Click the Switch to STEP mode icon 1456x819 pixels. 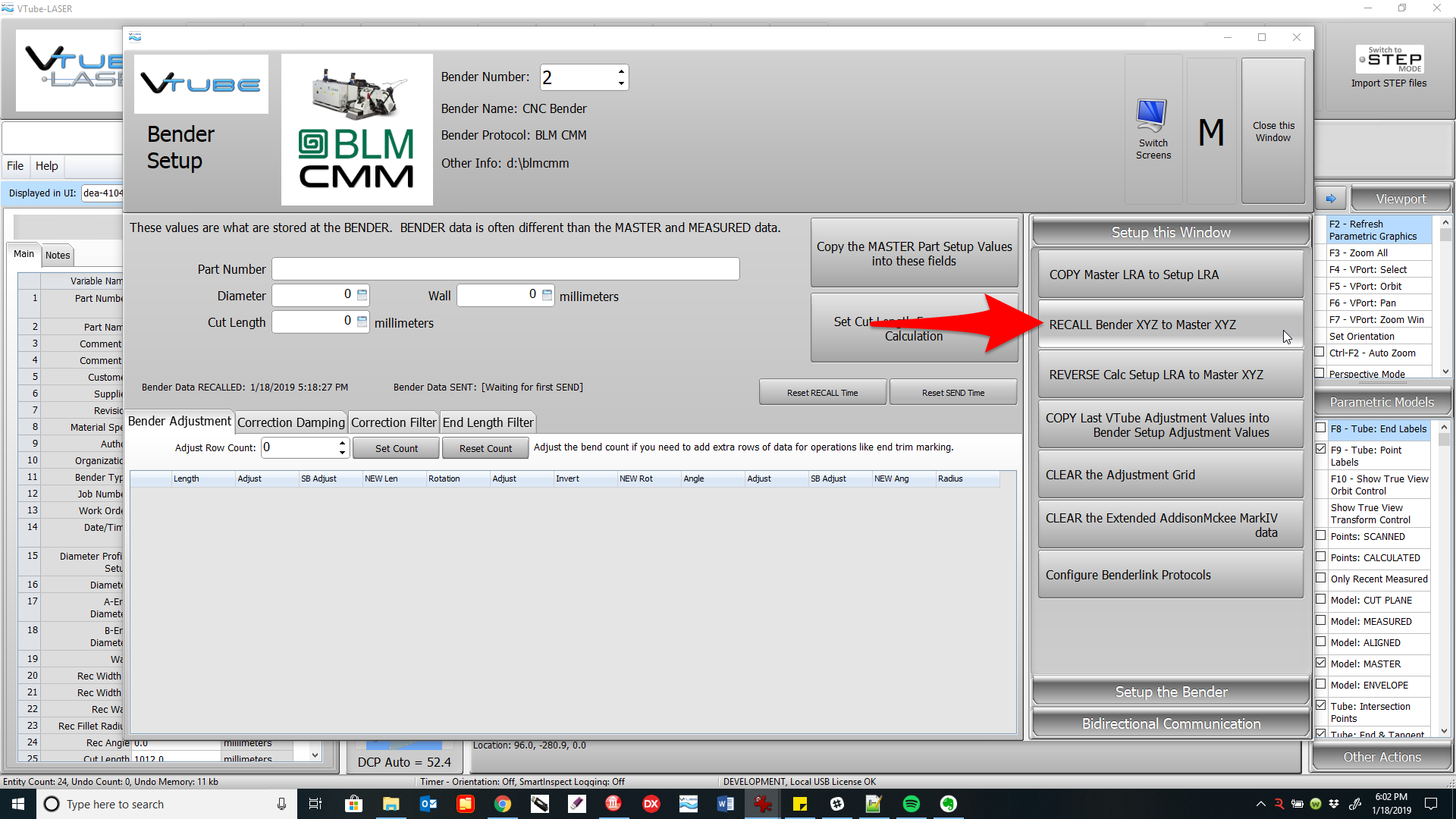point(1390,60)
